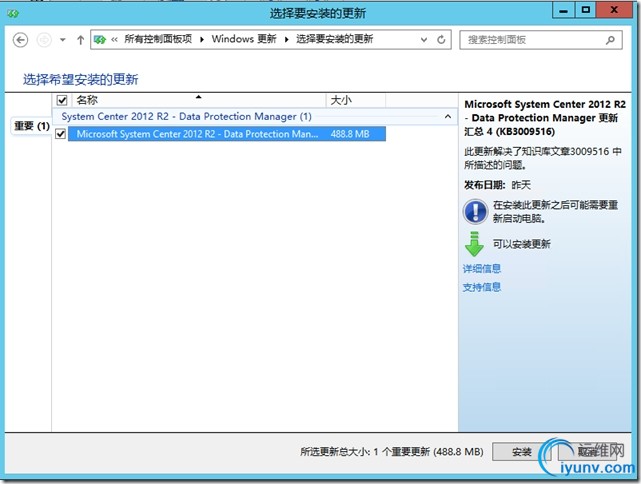
Task: Collapse the Data Protection Manager group chevron
Action: (x=448, y=117)
